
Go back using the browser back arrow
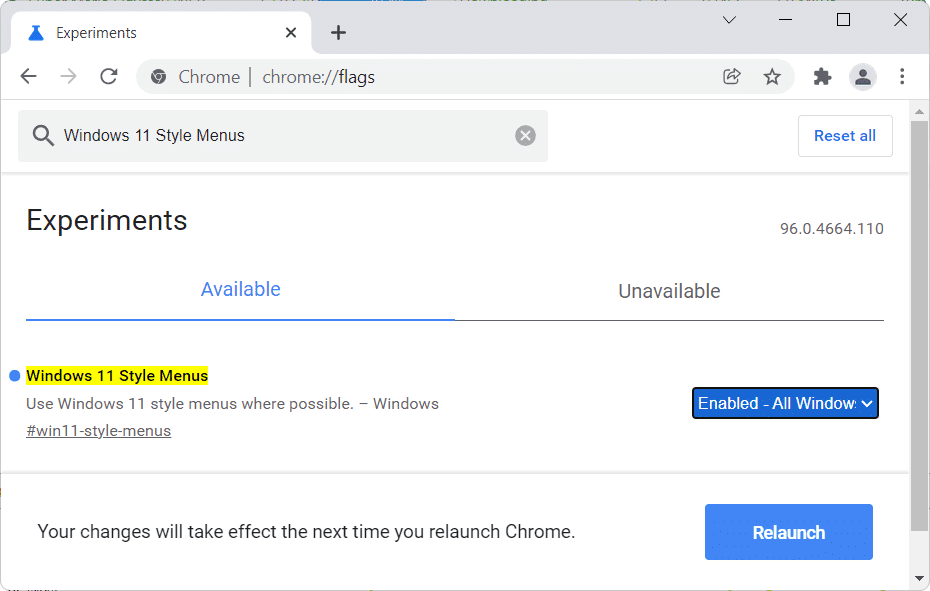[x=28, y=77]
